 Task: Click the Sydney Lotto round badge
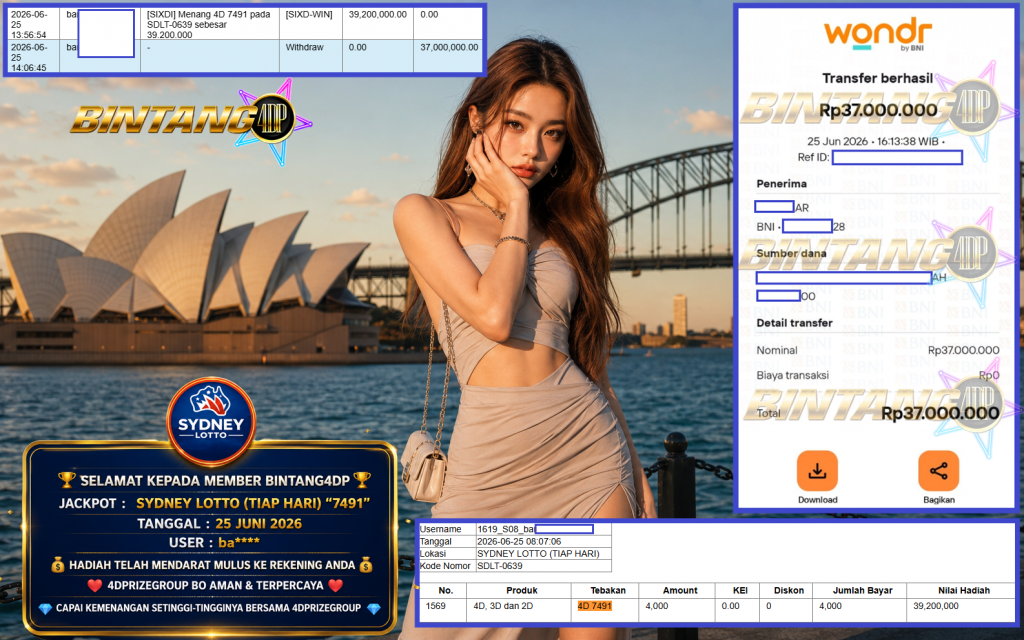pyautogui.click(x=210, y=421)
